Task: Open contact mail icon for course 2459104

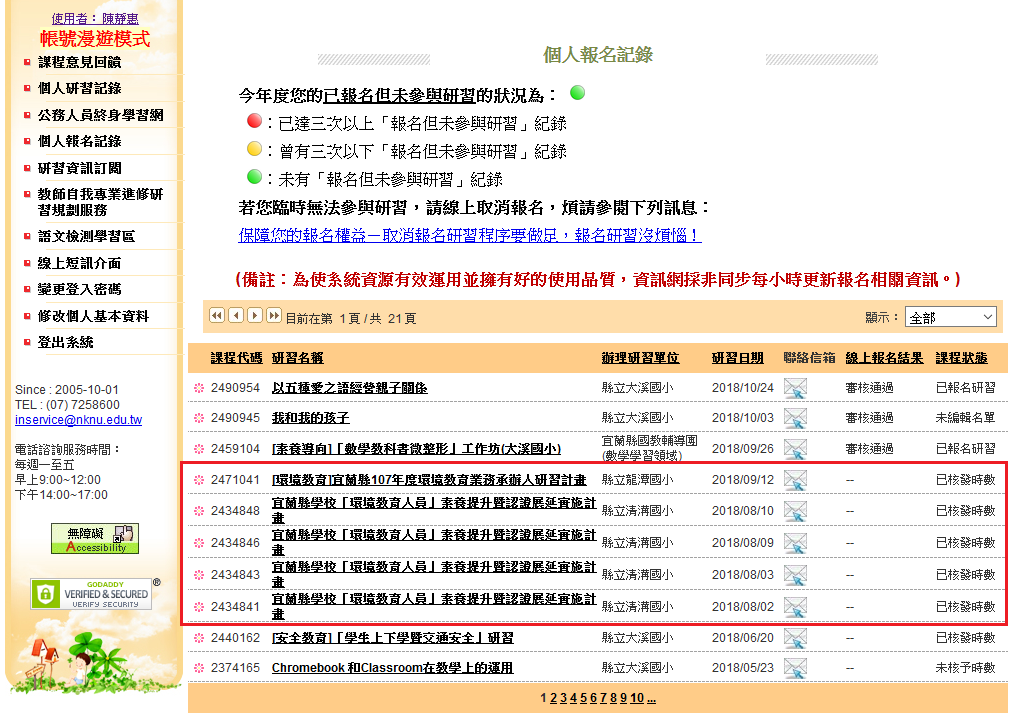Action: [795, 449]
